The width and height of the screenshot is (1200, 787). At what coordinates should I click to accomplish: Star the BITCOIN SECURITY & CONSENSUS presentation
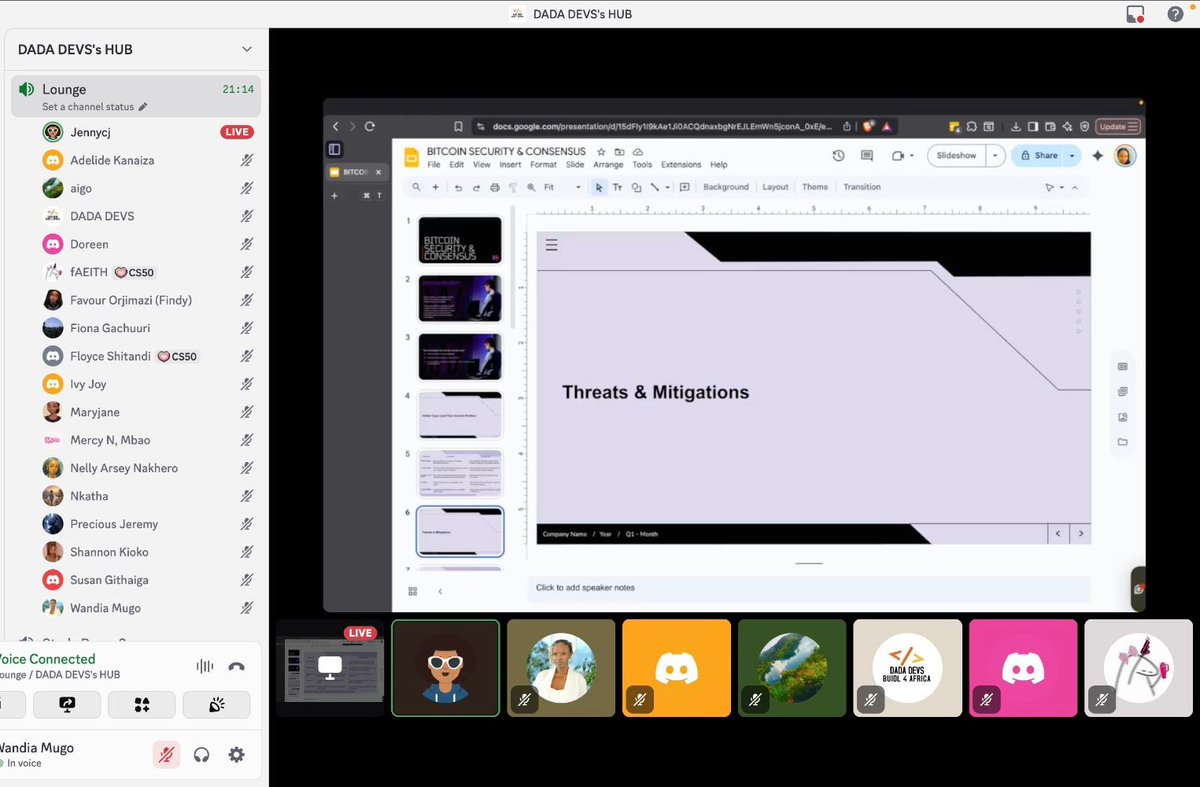tap(601, 152)
